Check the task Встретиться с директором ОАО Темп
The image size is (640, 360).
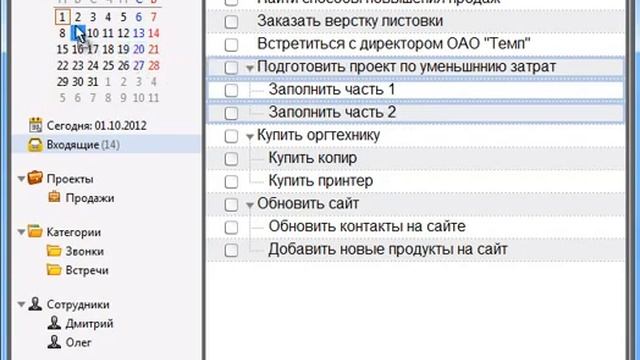point(231,44)
